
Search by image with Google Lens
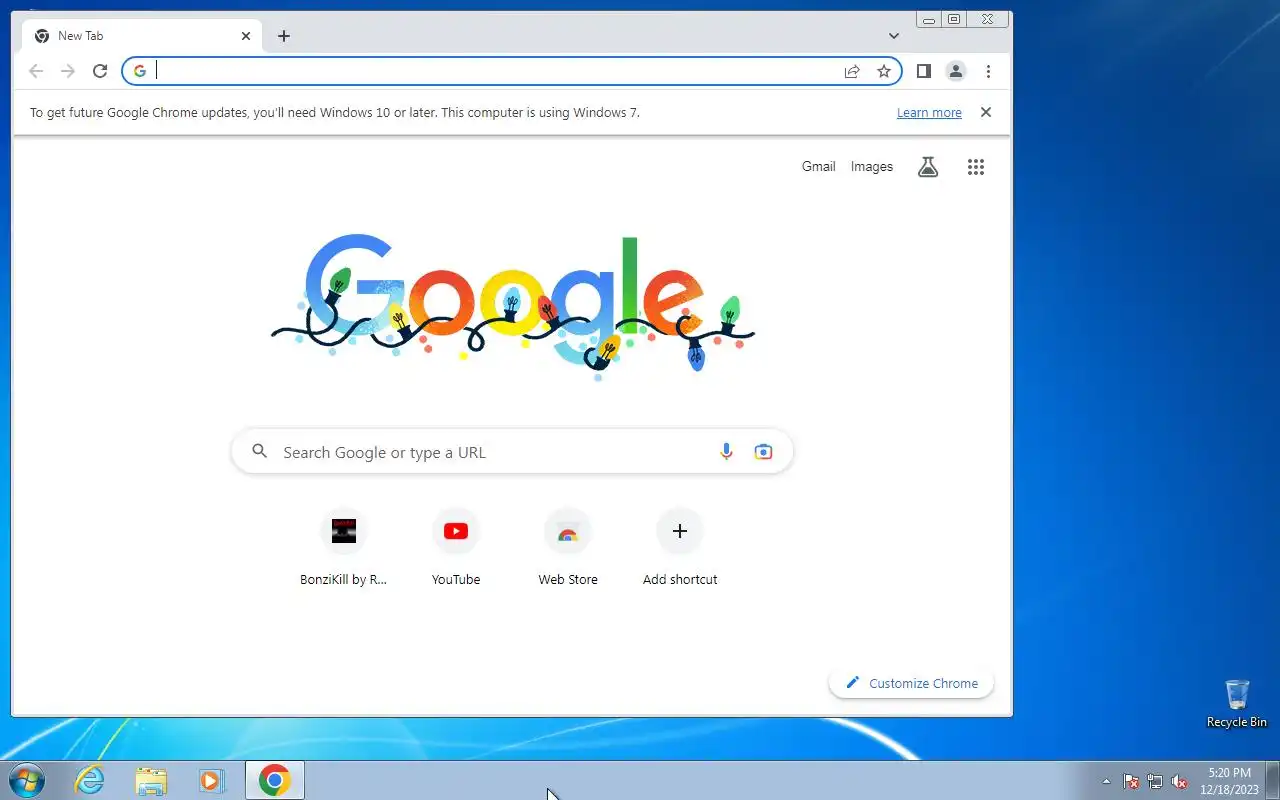(x=763, y=452)
